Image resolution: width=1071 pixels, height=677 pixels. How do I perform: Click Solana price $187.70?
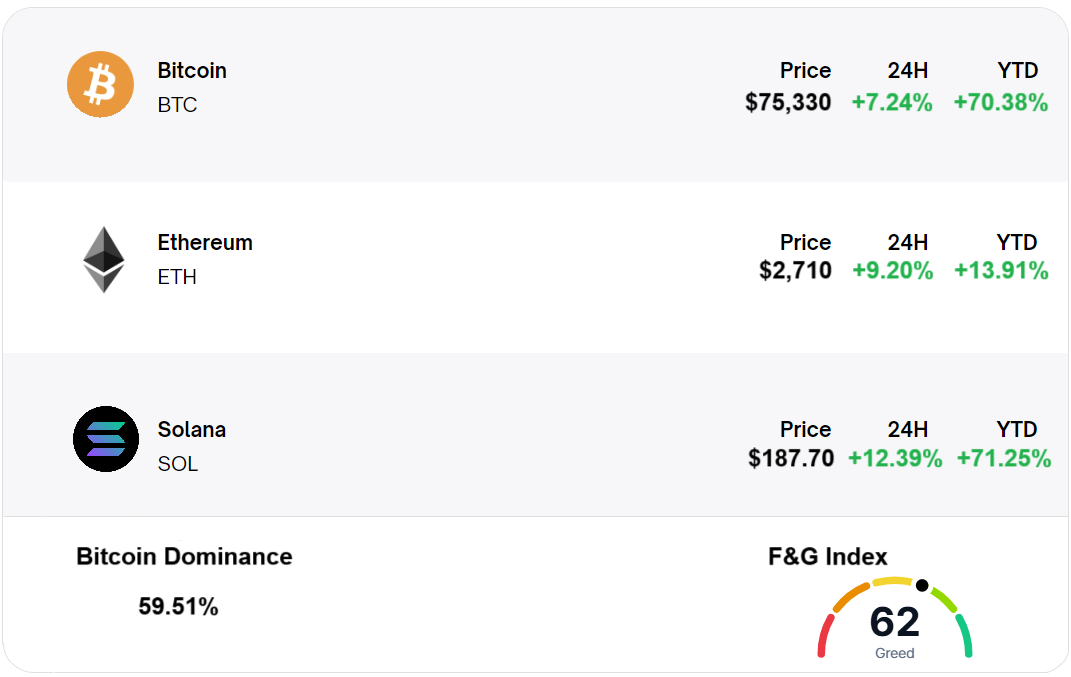pyautogui.click(x=791, y=459)
